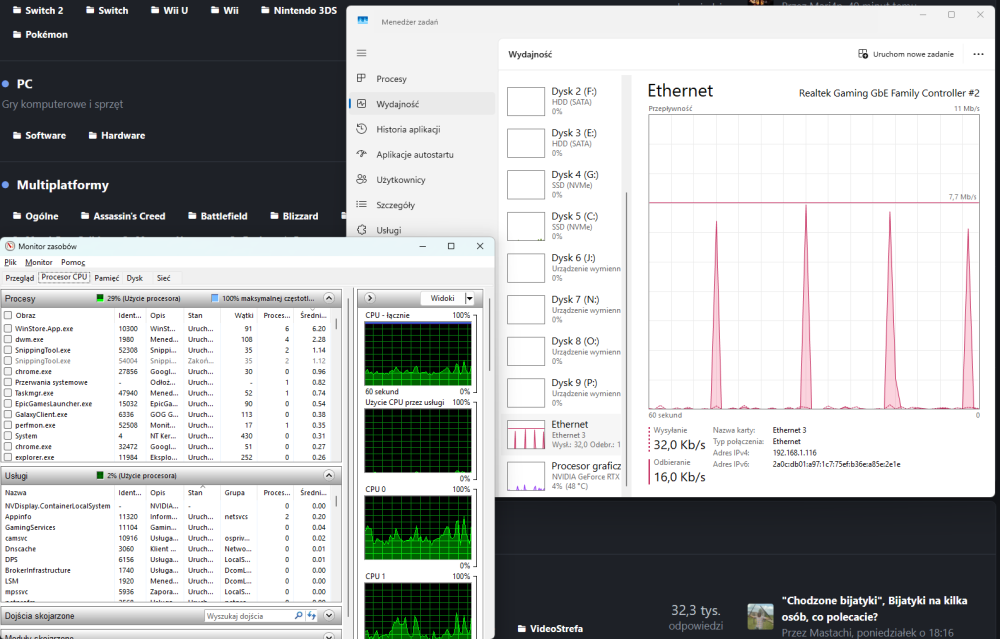Open the Battlefield forum link
Viewport: 1000px width, 639px height.
[x=223, y=216]
